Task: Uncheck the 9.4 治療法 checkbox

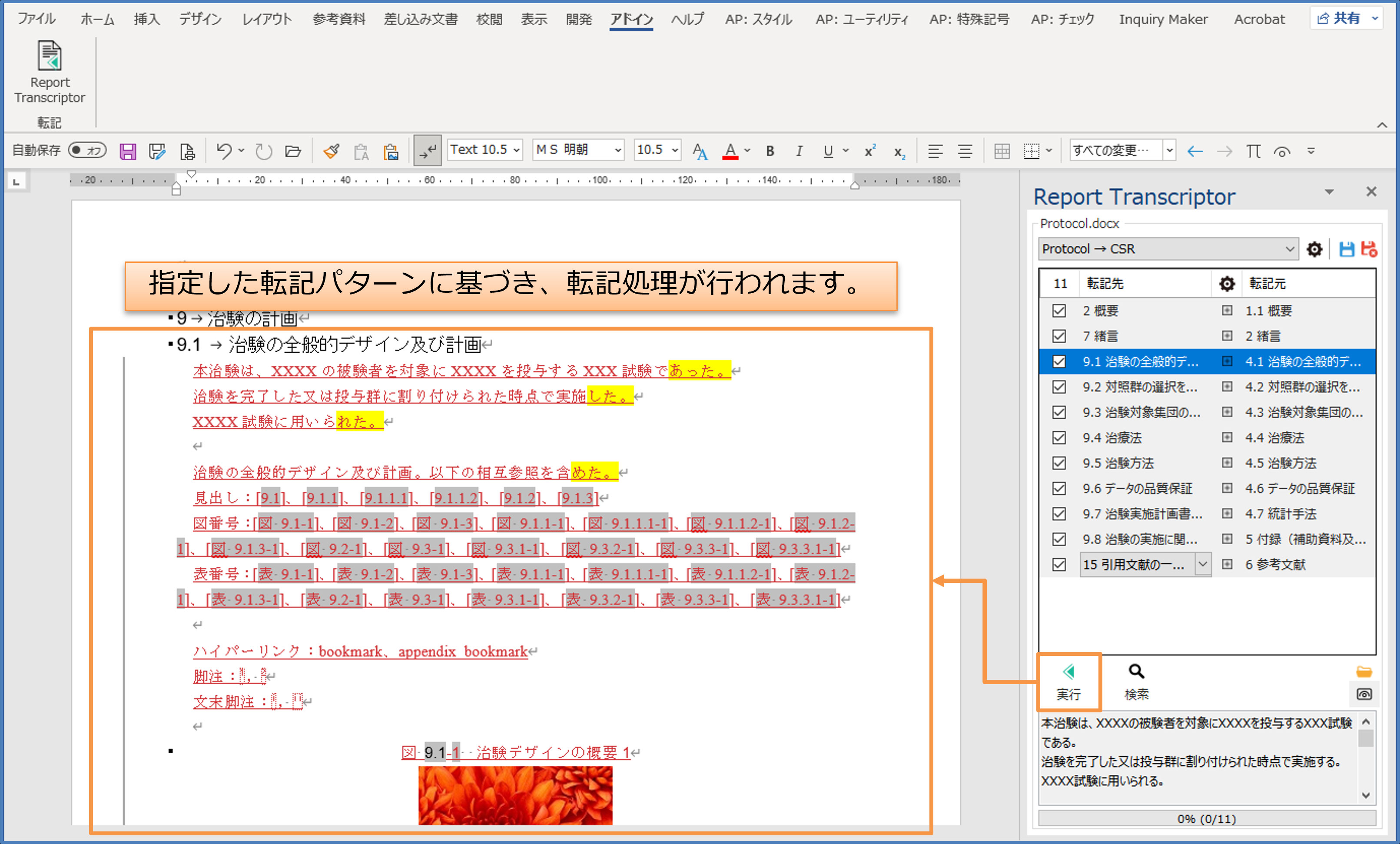Action: coord(1059,437)
